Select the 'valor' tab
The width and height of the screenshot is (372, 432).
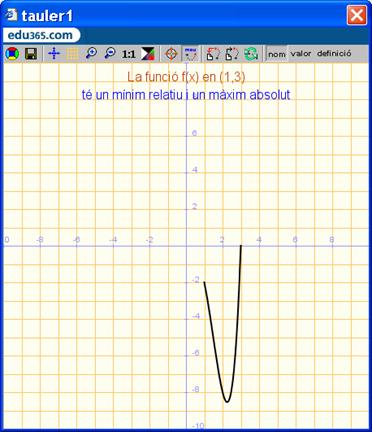click(x=301, y=53)
